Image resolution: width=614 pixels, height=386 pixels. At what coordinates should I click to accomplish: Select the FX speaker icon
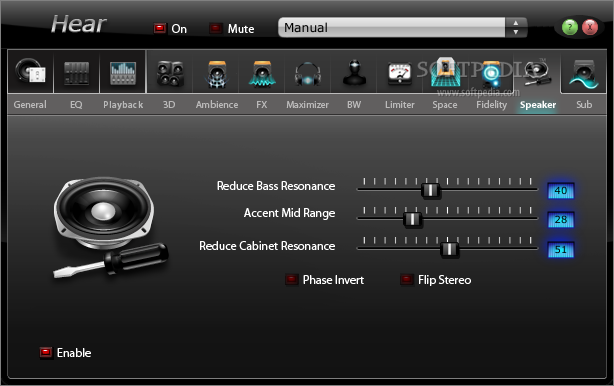(x=262, y=74)
